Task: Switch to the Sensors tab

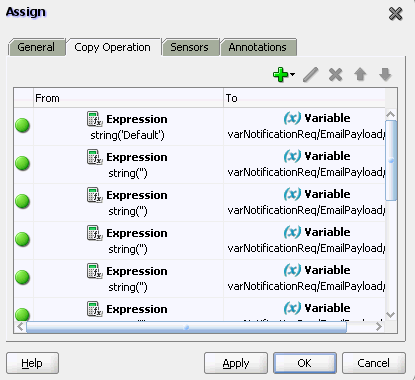Action: pyautogui.click(x=189, y=47)
